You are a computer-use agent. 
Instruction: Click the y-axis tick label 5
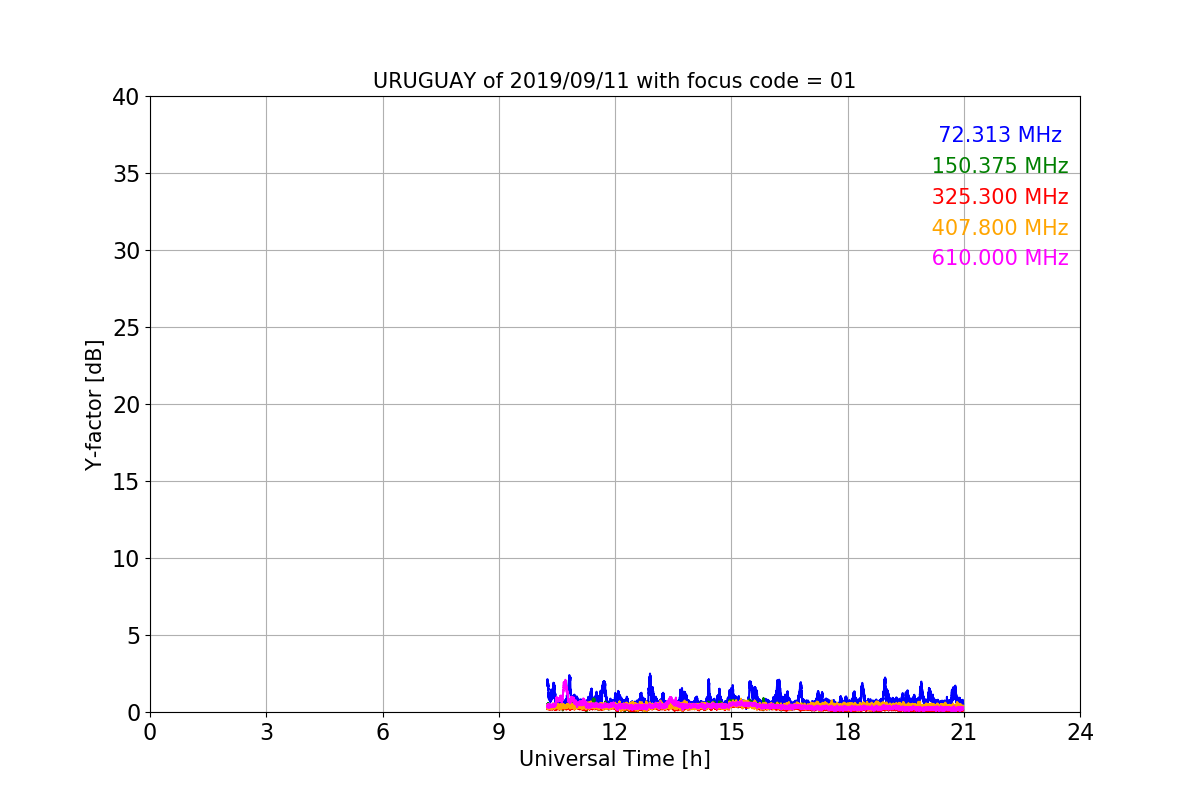tap(133, 636)
